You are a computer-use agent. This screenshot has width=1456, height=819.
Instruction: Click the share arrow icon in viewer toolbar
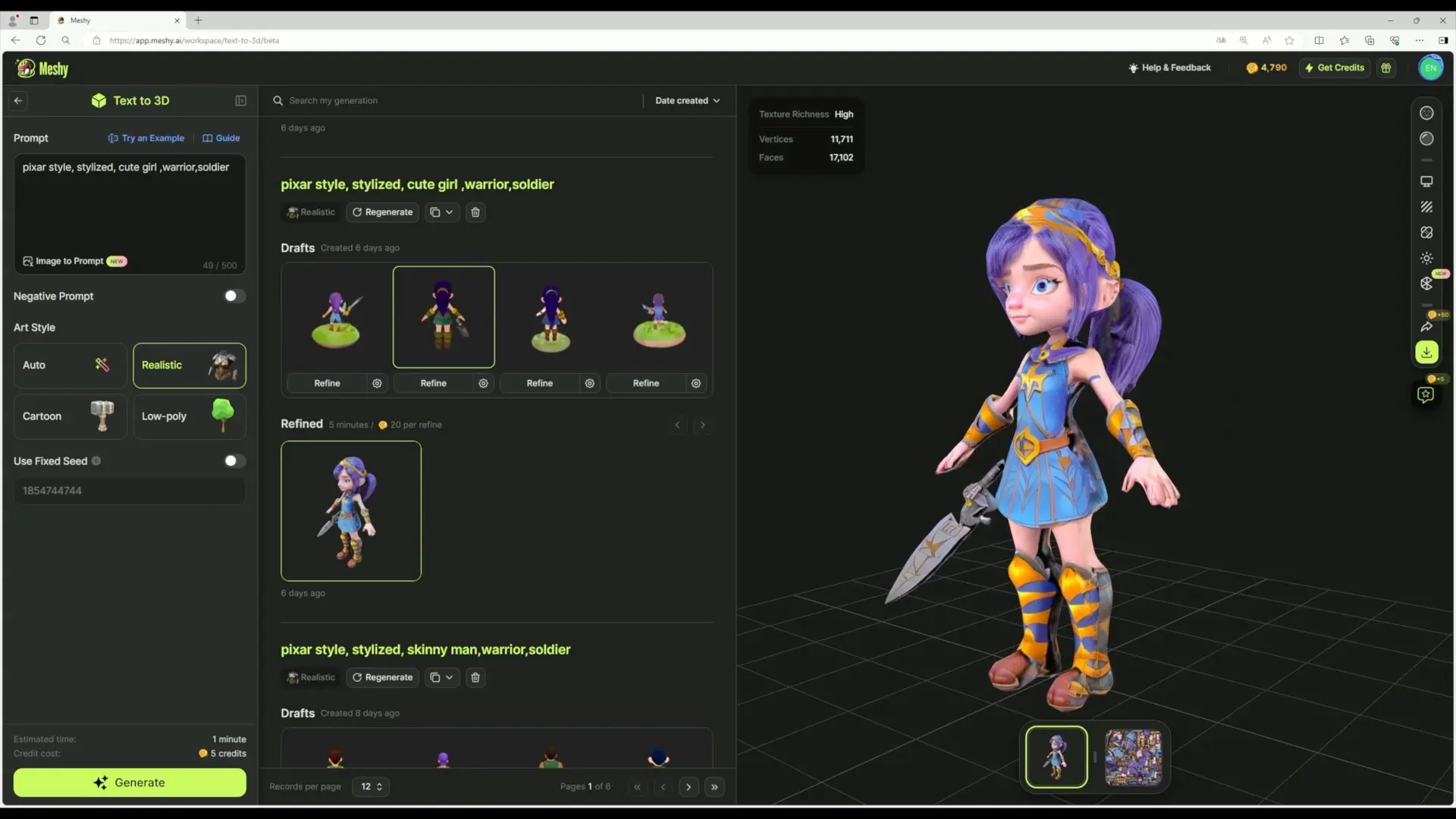(x=1426, y=327)
